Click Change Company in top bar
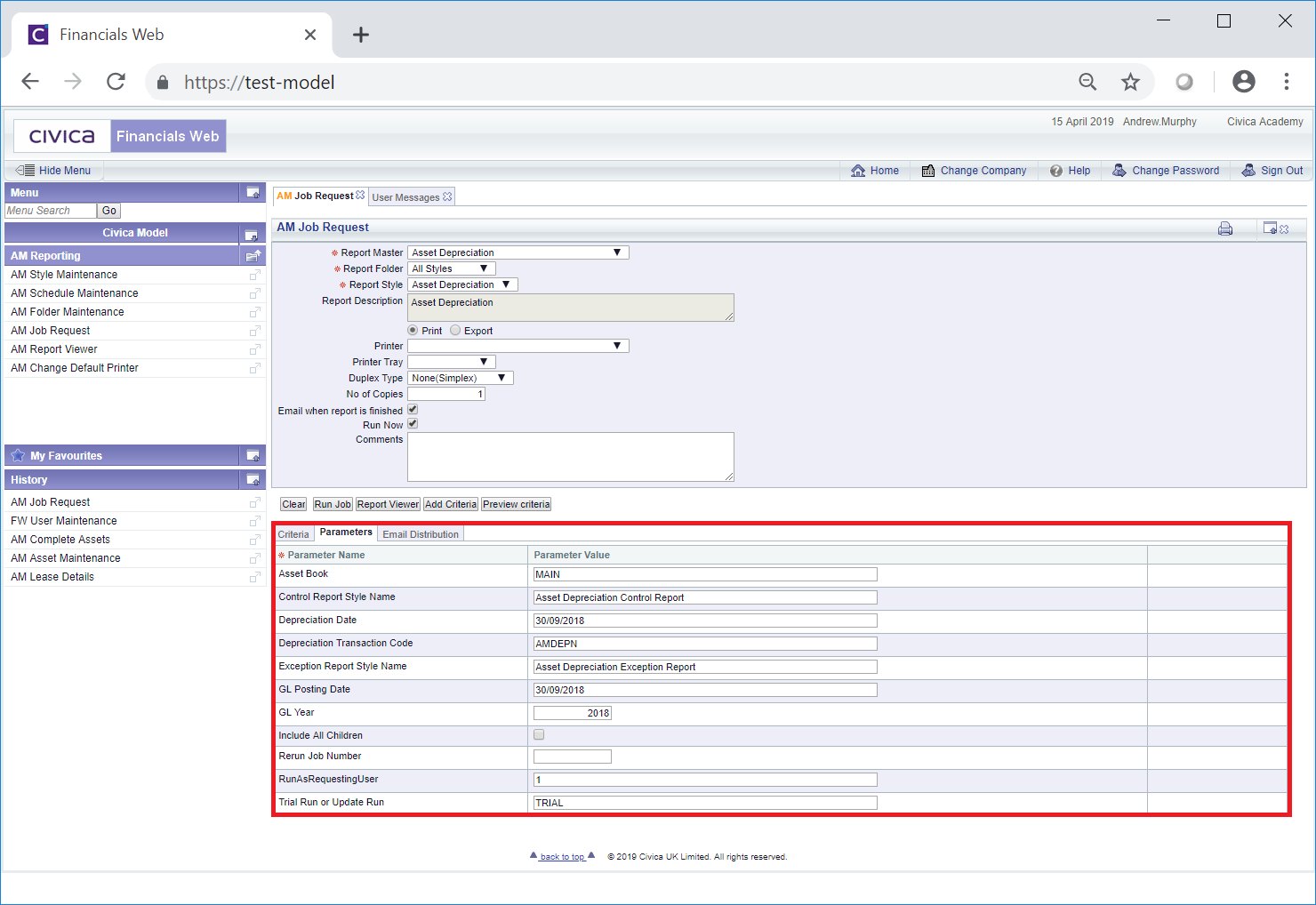 974,171
